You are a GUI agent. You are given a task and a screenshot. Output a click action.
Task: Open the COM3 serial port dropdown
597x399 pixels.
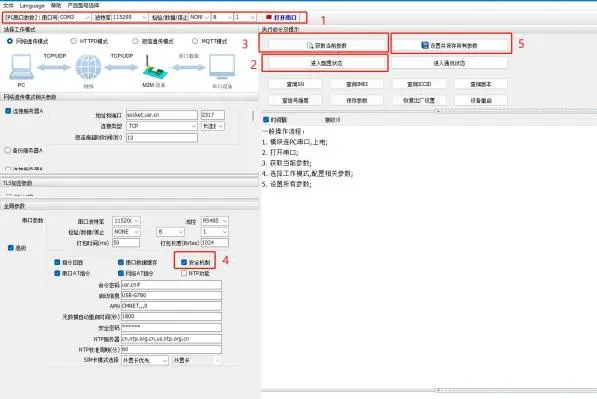tap(75, 18)
